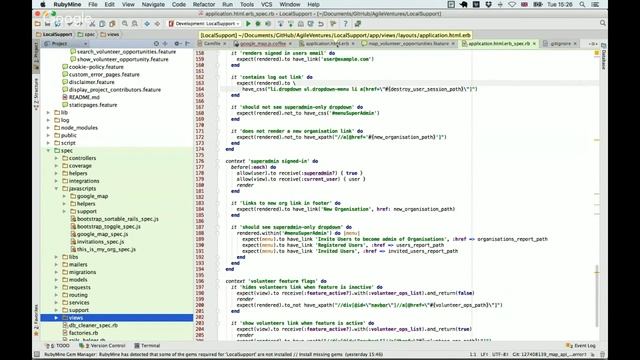
Task: Click the Copy toolbar icon
Action: pyautogui.click(x=102, y=24)
